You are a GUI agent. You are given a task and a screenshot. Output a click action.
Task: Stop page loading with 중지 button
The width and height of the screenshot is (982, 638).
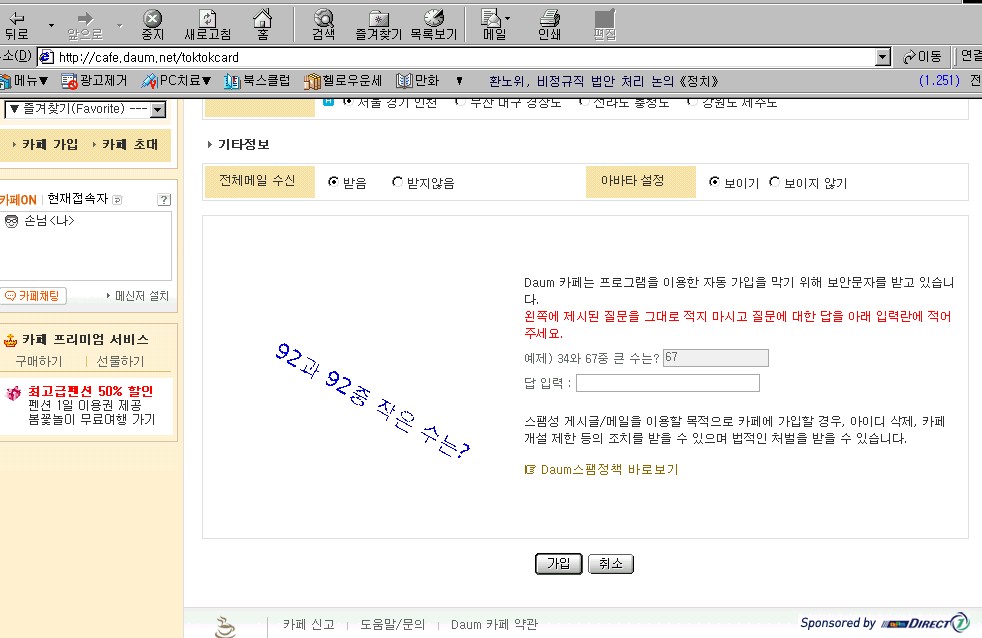(152, 24)
